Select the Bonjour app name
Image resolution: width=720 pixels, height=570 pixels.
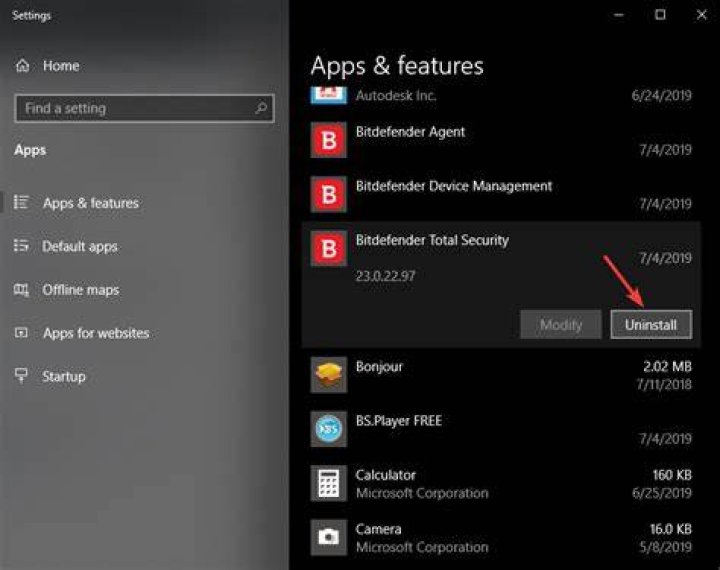(x=379, y=367)
